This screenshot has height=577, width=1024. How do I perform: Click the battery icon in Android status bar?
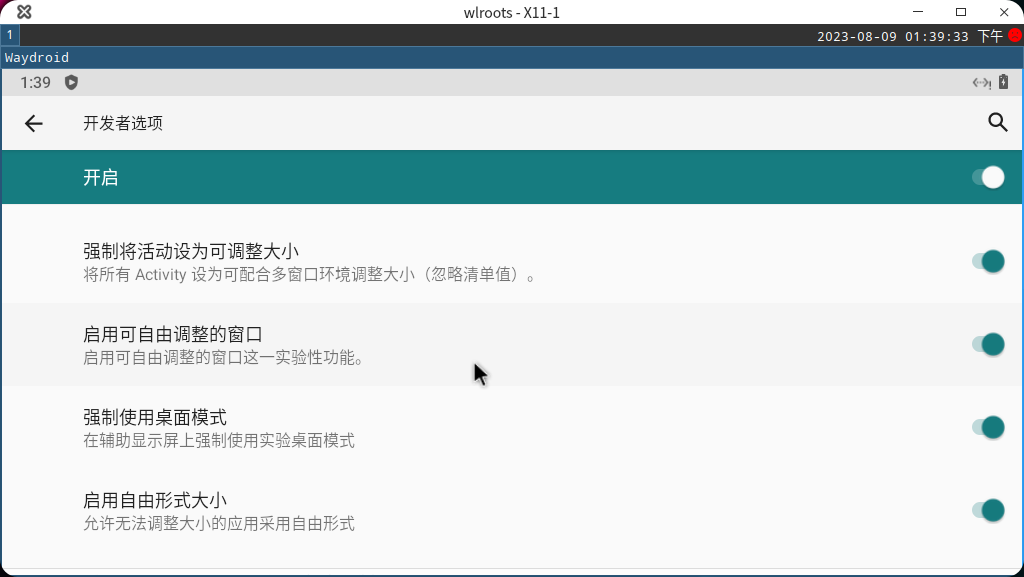tap(1003, 82)
